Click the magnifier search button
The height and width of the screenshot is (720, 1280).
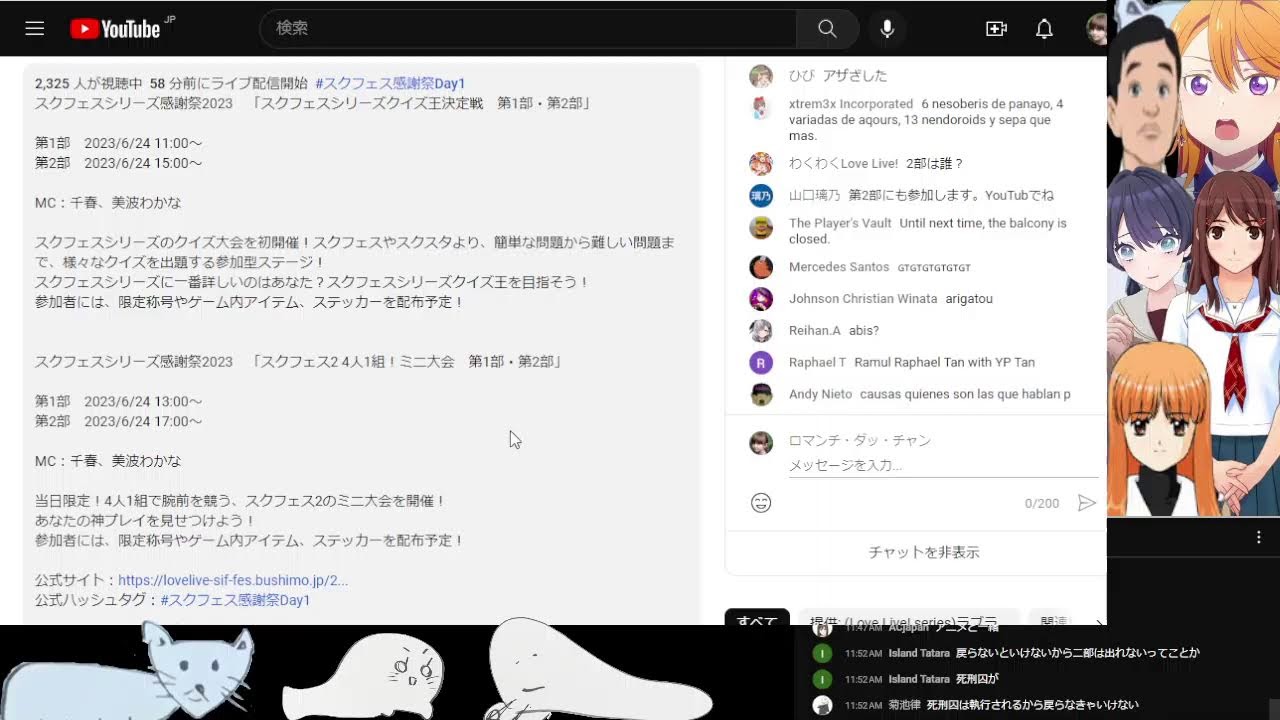[x=827, y=29]
